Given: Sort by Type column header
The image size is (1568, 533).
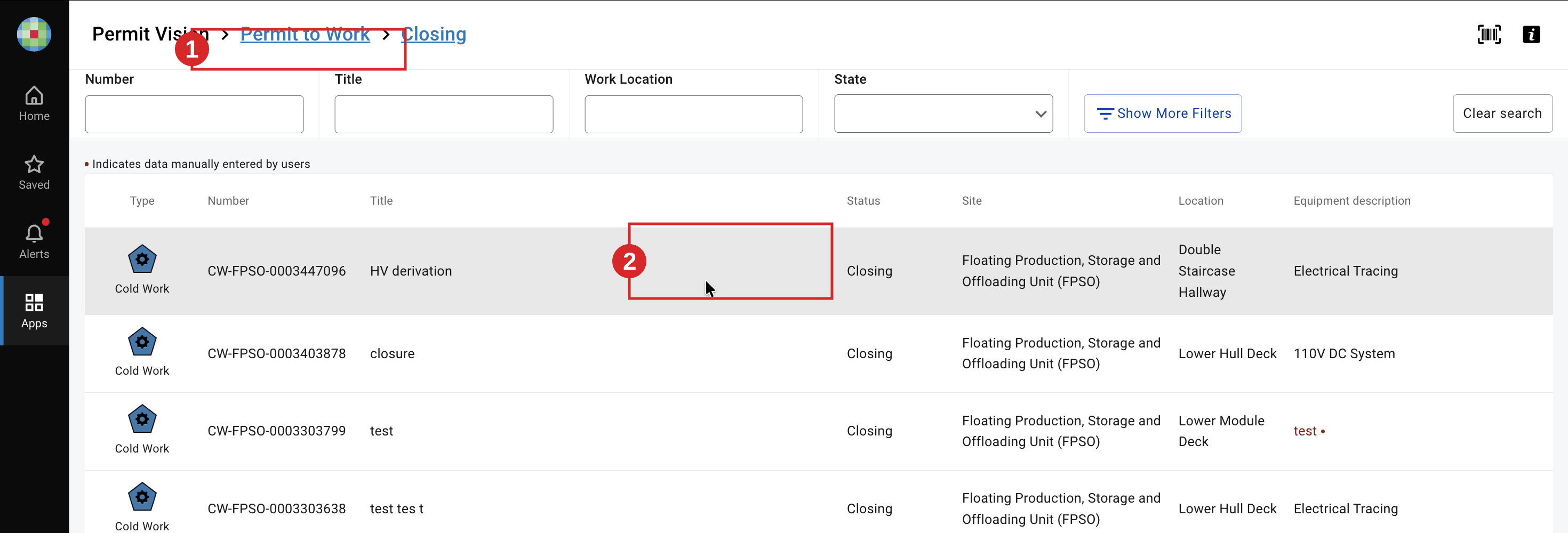Looking at the screenshot, I should point(142,201).
